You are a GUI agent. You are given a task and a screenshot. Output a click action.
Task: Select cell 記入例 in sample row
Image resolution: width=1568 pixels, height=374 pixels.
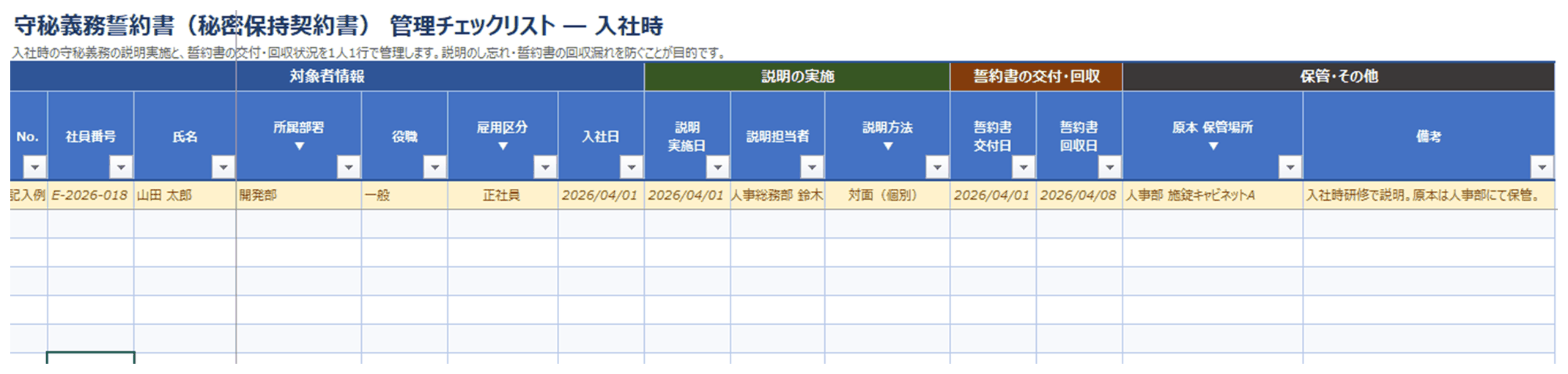coord(29,195)
